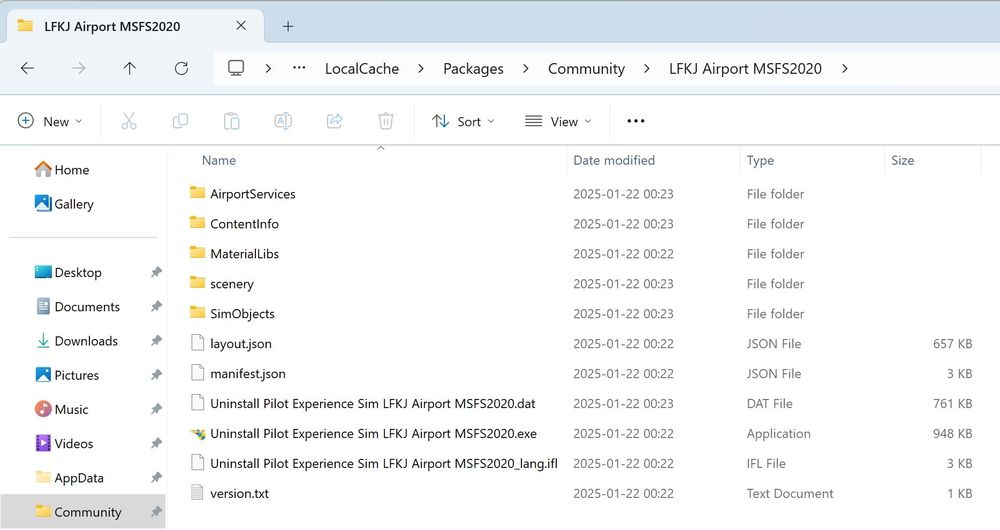Open Pictures quick access item
The image size is (1000, 530).
67,375
